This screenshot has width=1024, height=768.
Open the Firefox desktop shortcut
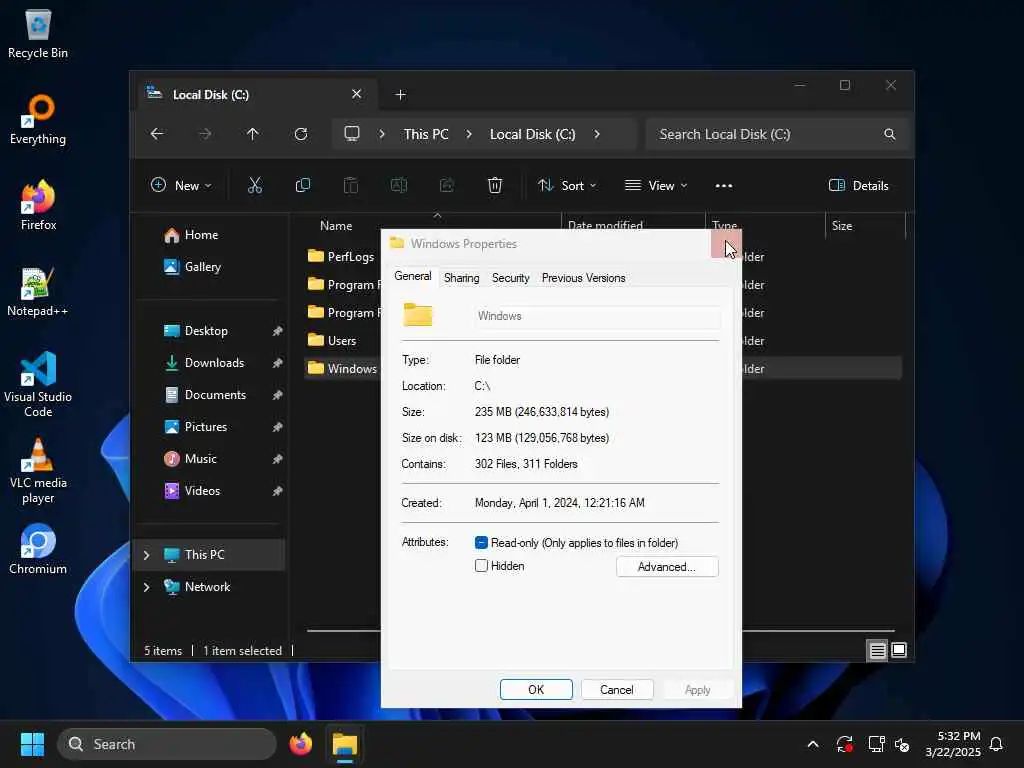38,206
